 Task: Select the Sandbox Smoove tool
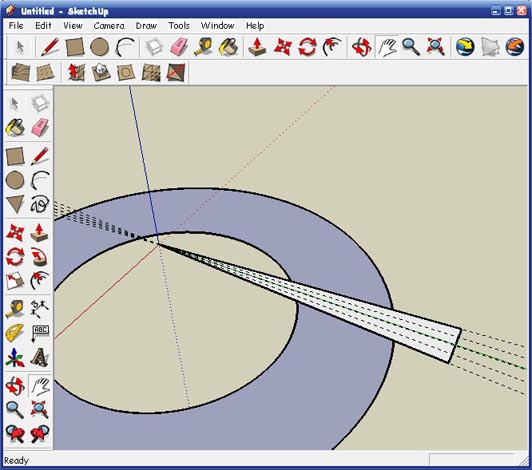76,72
